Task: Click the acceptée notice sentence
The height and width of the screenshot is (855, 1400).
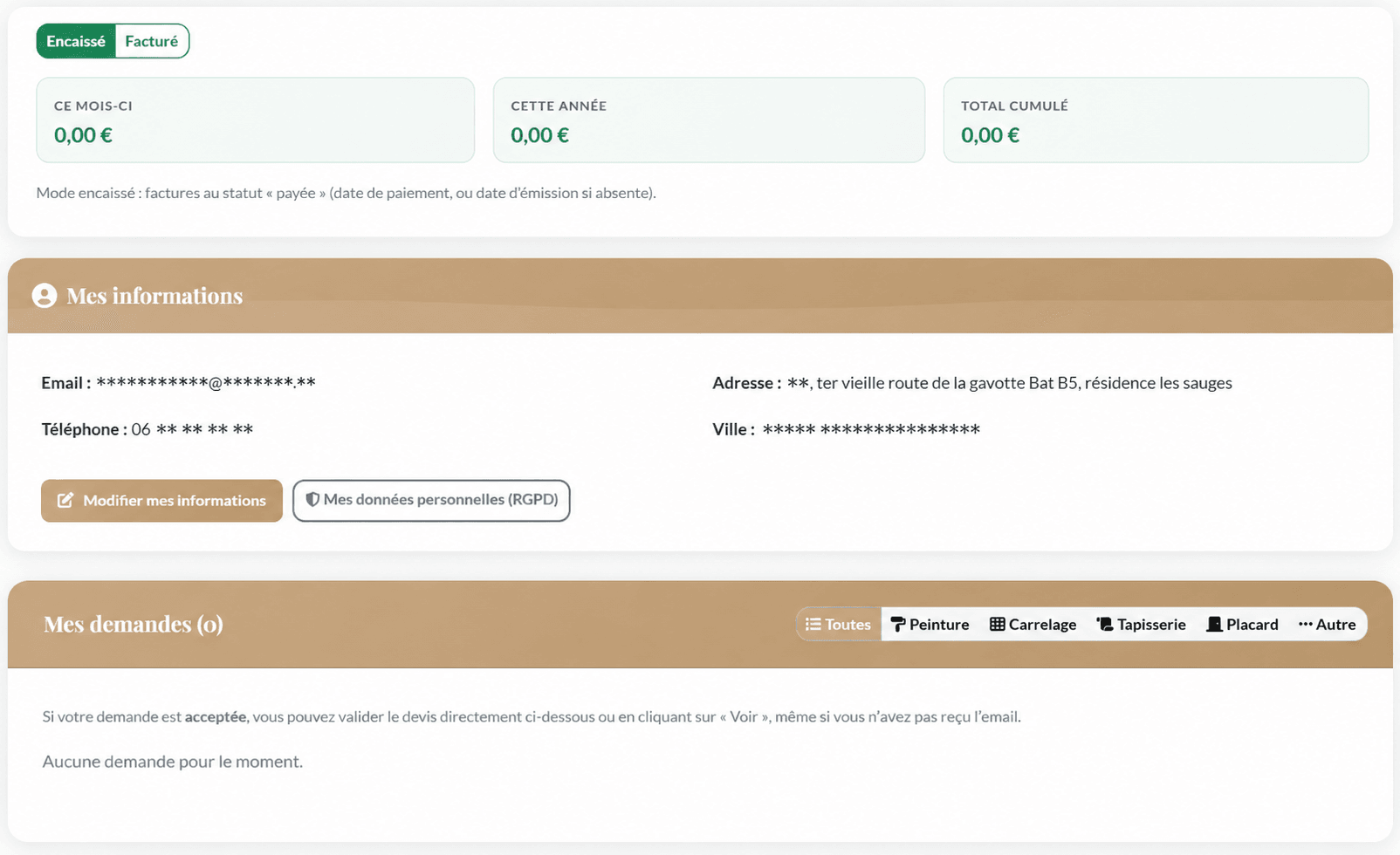Action: coord(532,717)
